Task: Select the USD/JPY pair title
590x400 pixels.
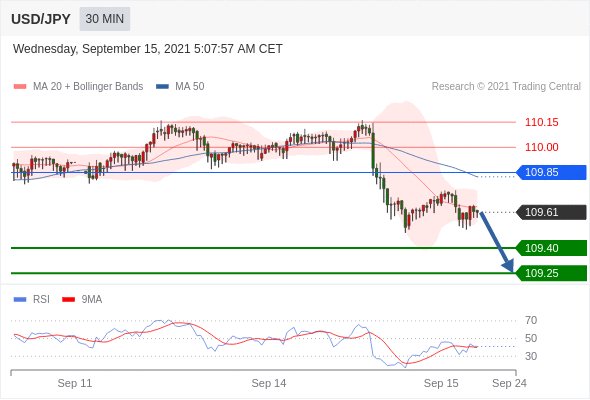Action: [41, 19]
